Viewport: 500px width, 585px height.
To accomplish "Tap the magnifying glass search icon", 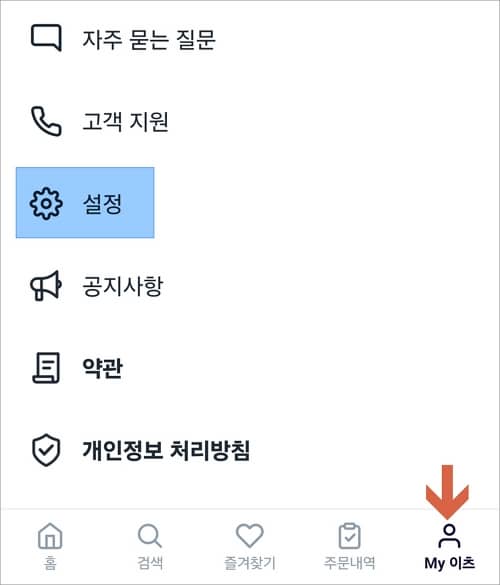I will (x=150, y=536).
